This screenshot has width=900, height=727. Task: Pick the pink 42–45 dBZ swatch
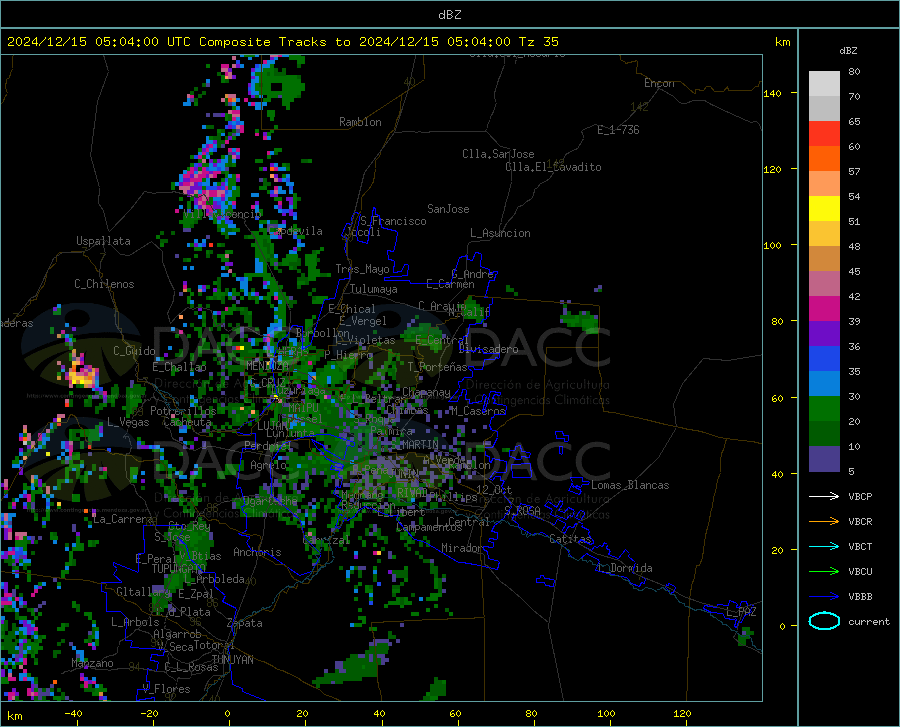pos(824,284)
